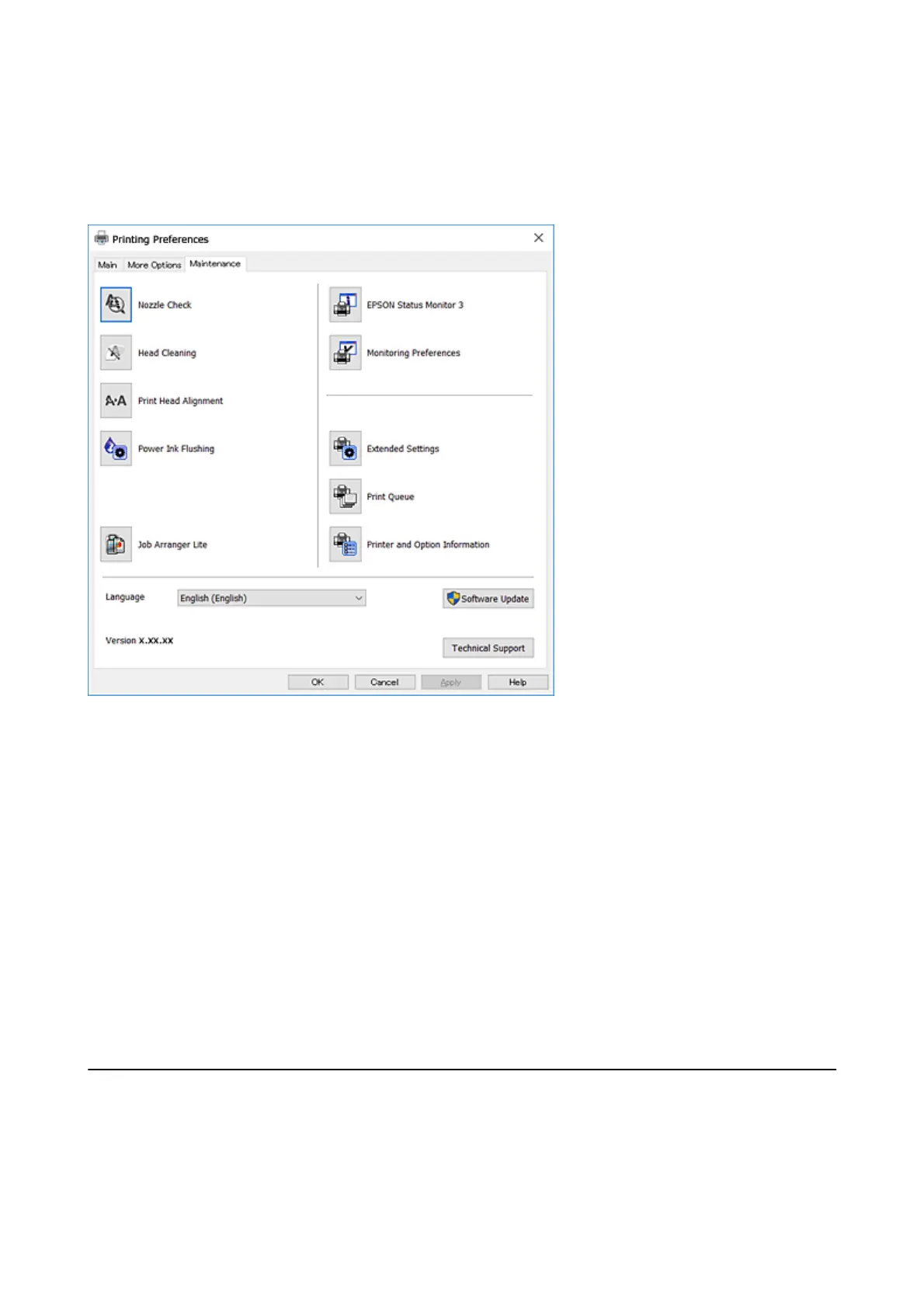Click the Head Cleaning label text
Screen dimensions: 924x1308
(167, 353)
